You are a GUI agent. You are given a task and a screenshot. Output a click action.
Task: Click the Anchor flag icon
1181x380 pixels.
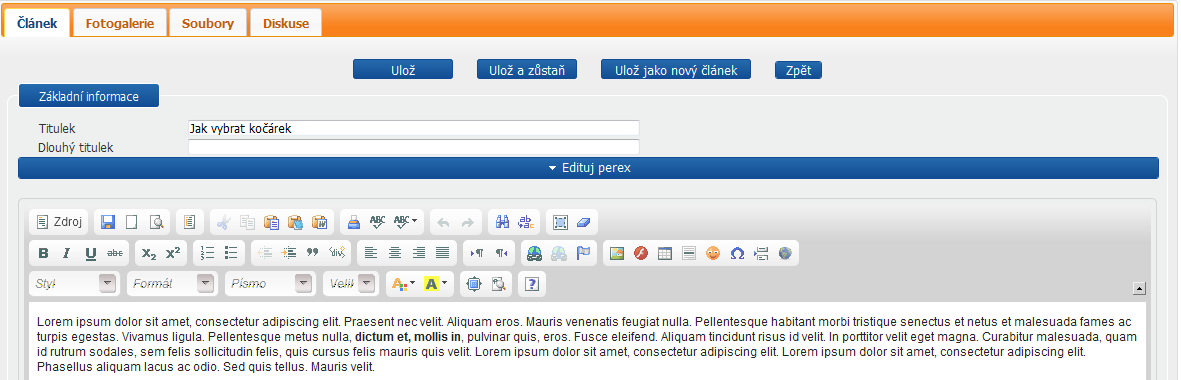[583, 254]
